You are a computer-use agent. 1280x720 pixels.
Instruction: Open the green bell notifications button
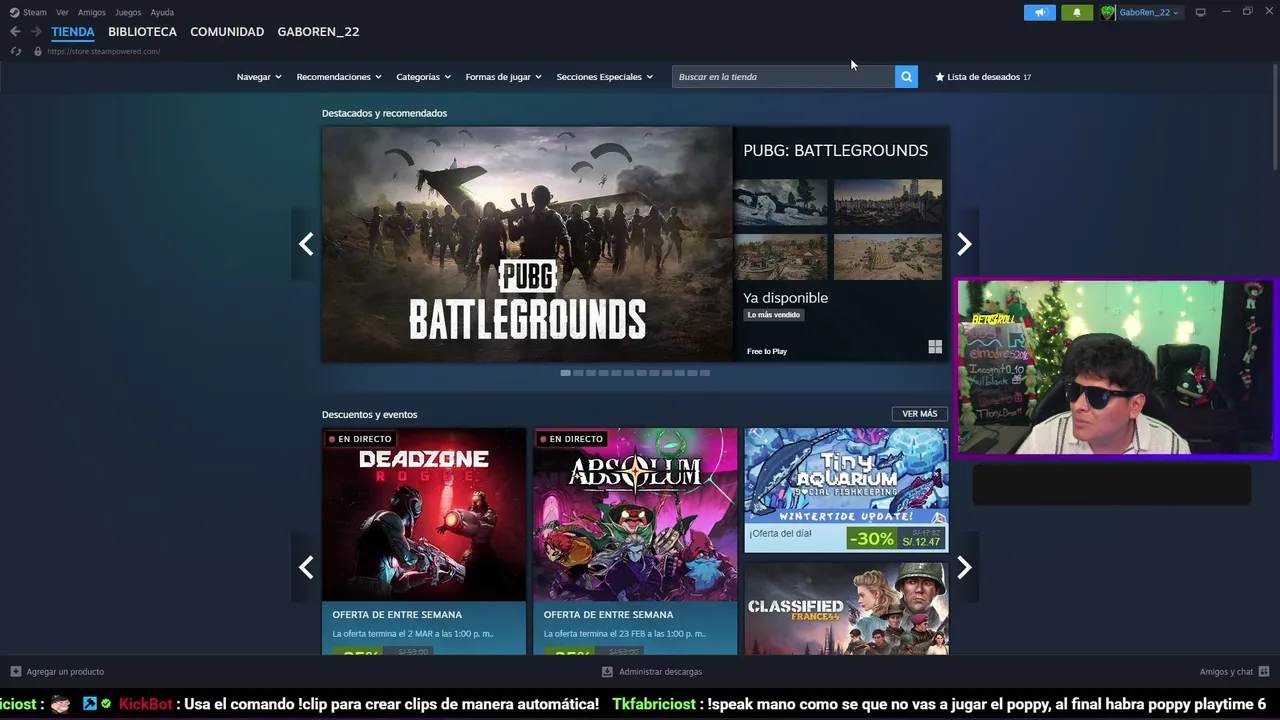coord(1077,12)
